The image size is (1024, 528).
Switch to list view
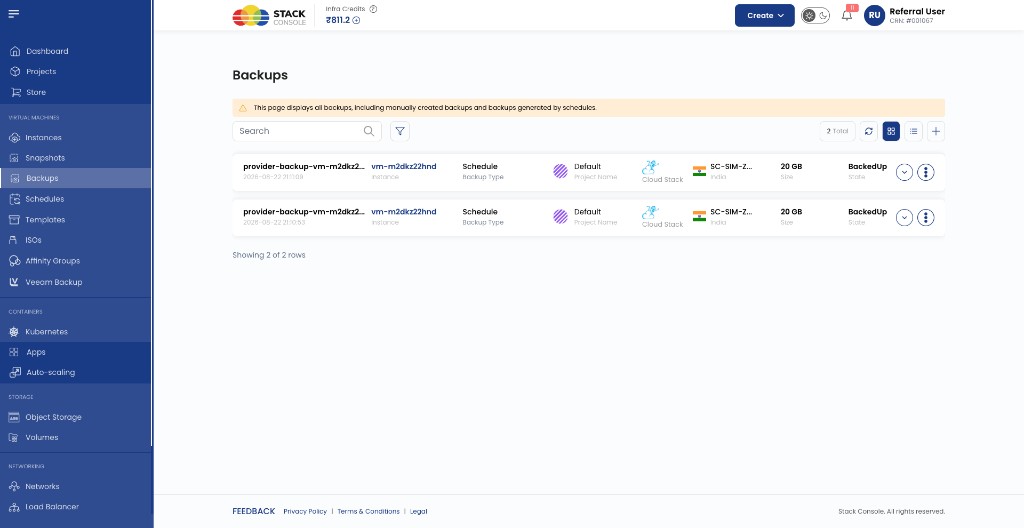pyautogui.click(x=914, y=131)
